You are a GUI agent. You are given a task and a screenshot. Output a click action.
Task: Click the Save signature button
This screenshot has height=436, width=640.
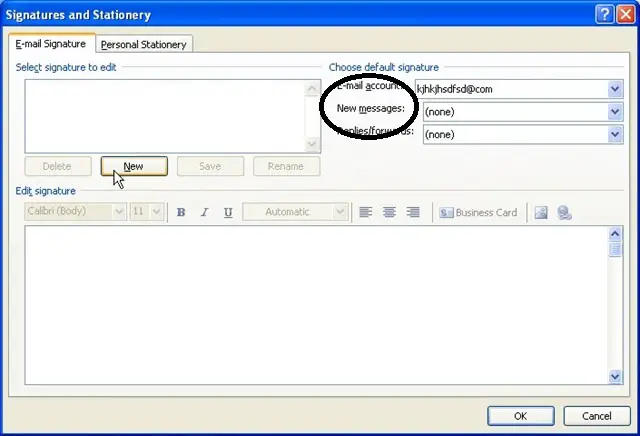(210, 166)
